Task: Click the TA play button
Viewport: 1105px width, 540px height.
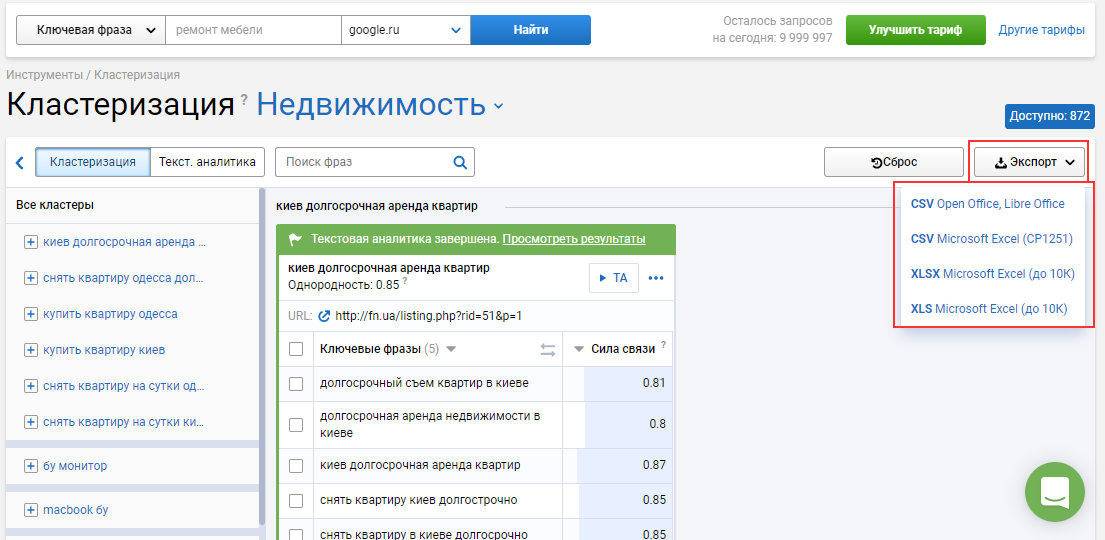Action: coord(614,278)
